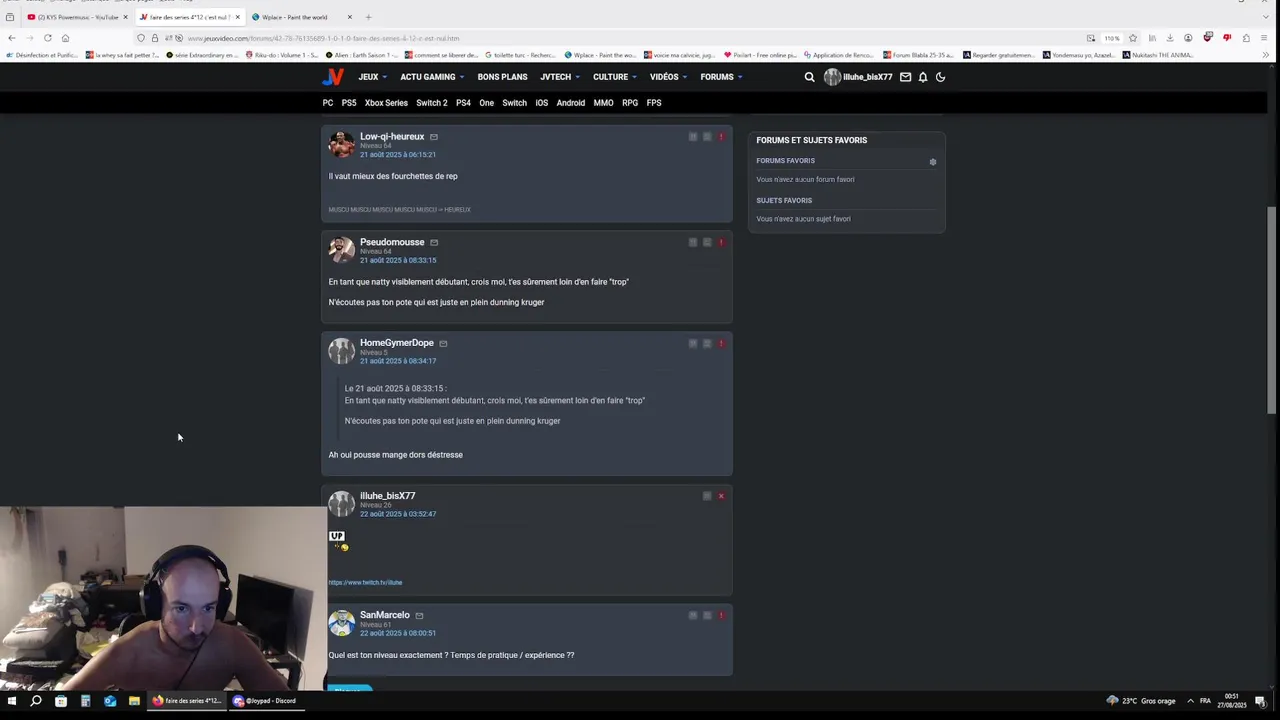Switch to Wplace Paint the world tab
The width and height of the screenshot is (1280, 720).
coord(302,17)
